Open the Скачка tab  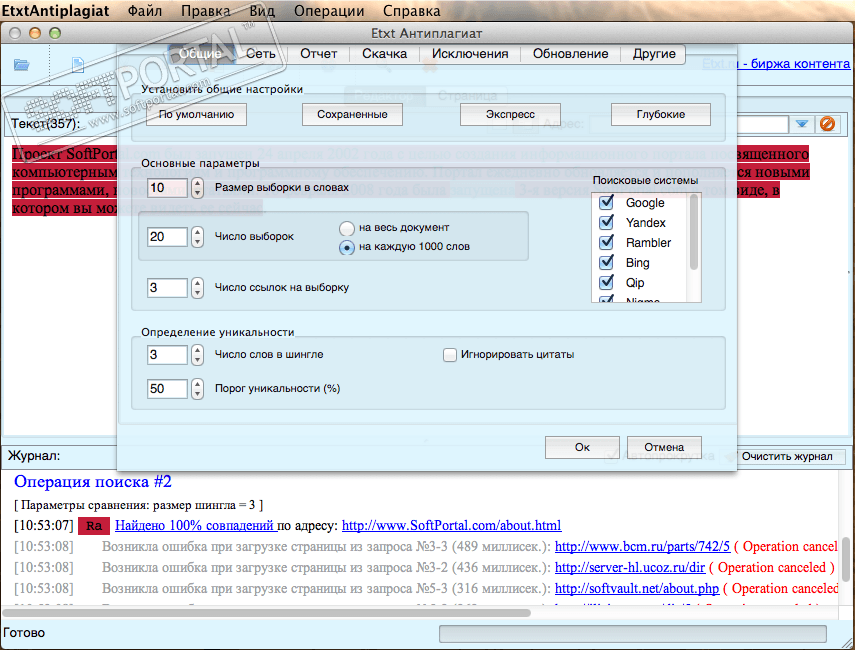point(384,54)
